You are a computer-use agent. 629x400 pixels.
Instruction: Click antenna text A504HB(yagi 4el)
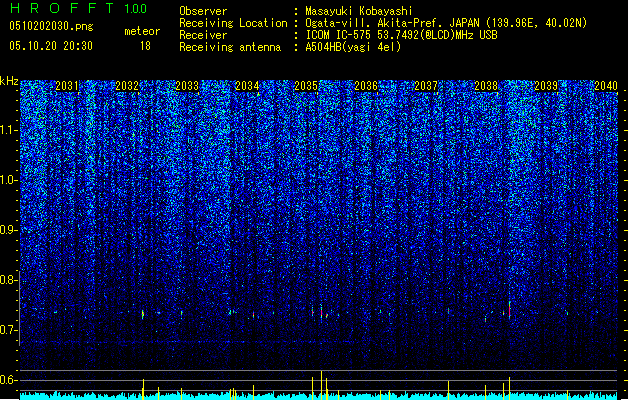click(353, 47)
